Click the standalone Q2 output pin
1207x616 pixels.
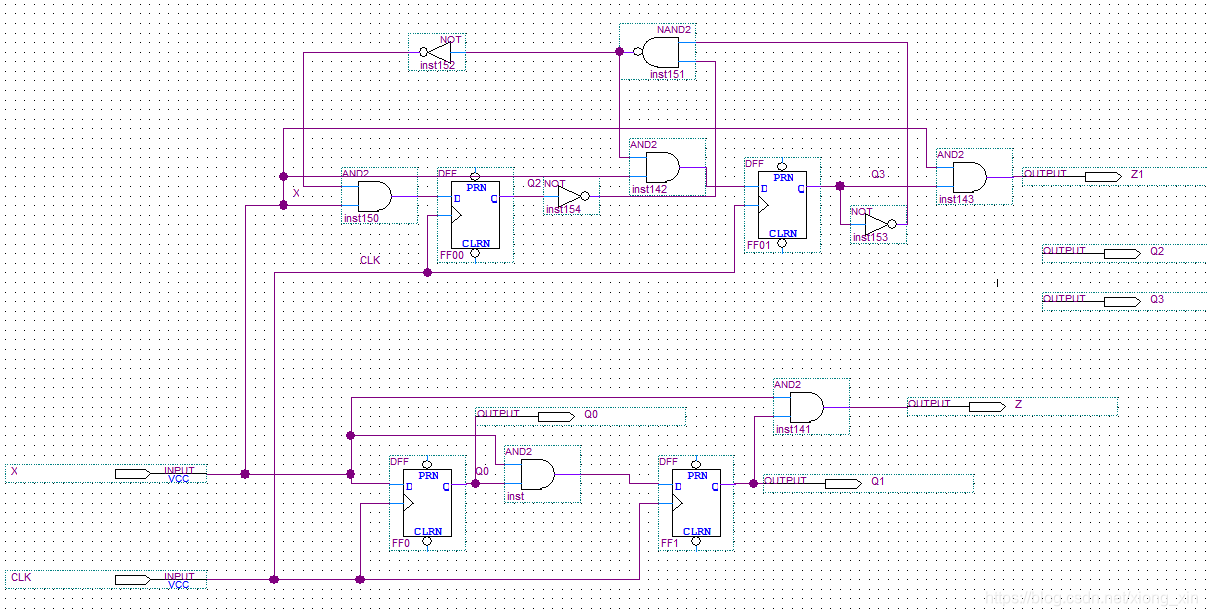1122,254
